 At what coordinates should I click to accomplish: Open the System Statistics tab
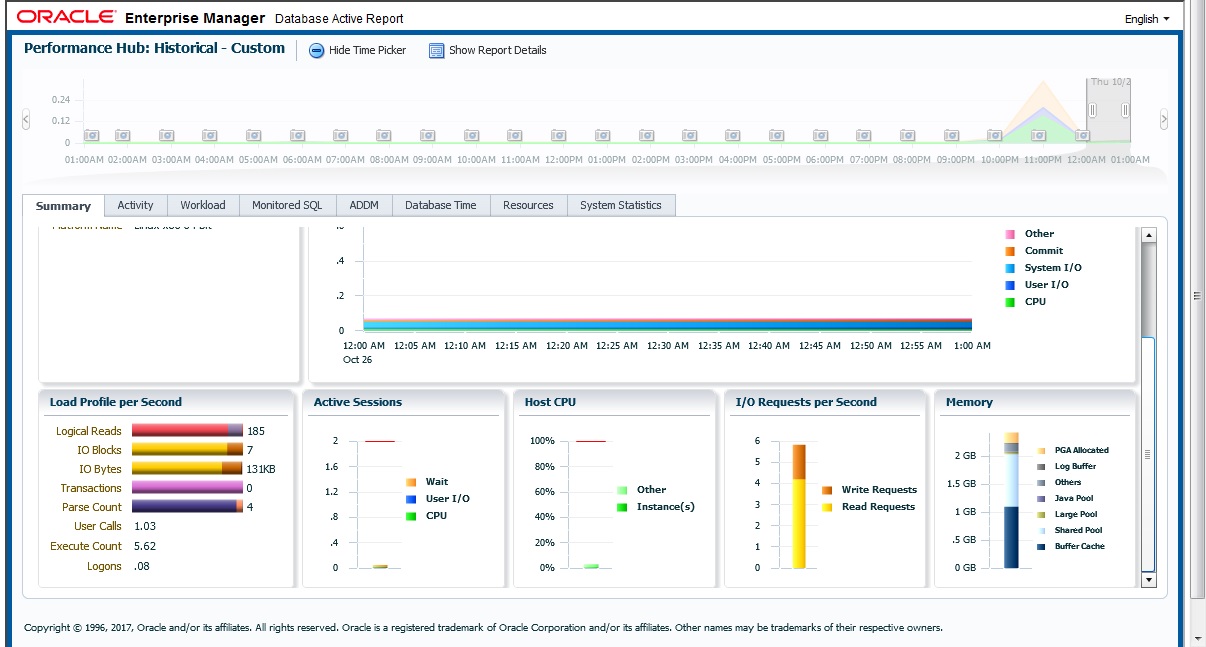click(621, 205)
